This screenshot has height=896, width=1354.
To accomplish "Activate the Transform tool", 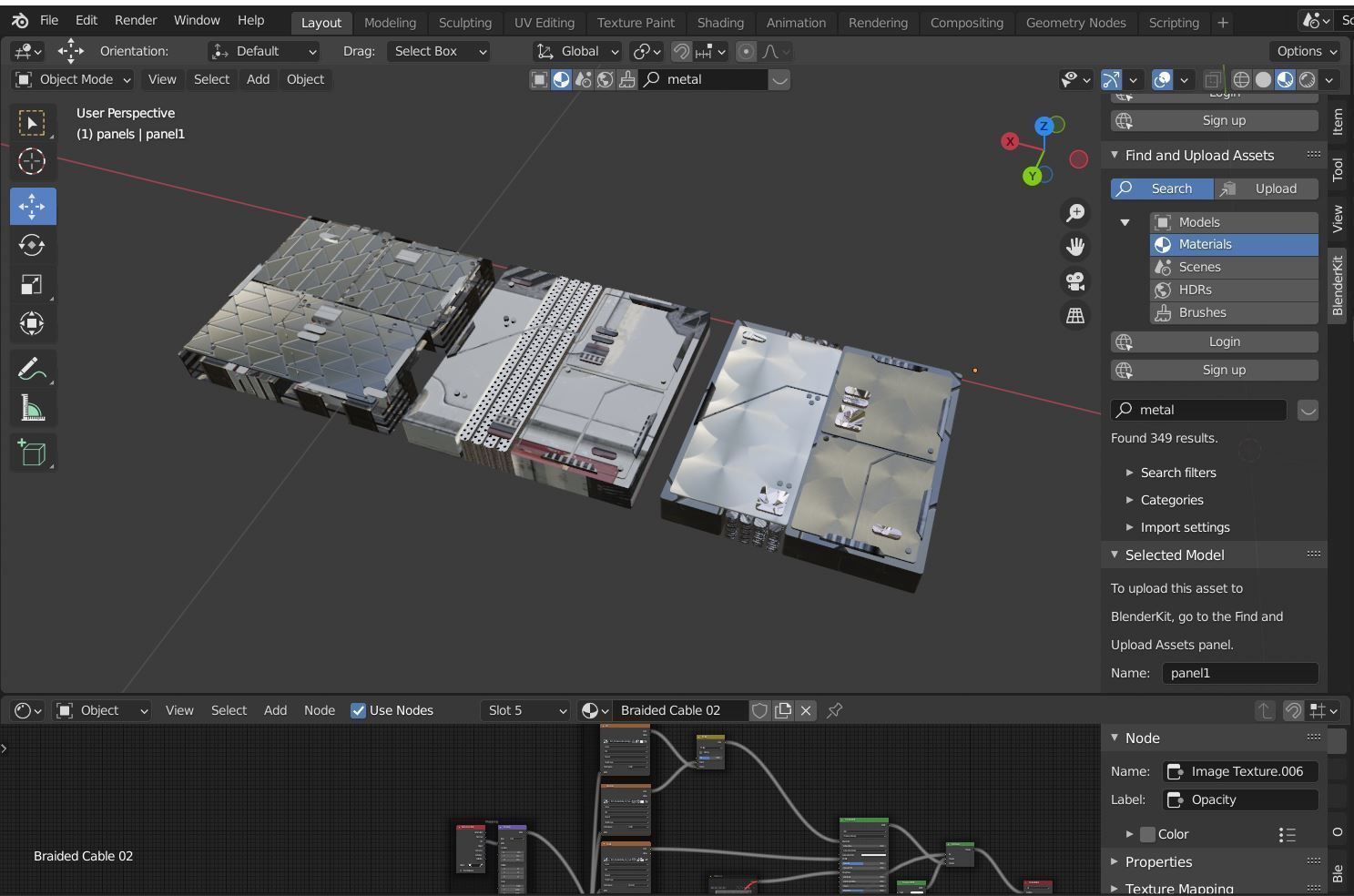I will [x=32, y=323].
